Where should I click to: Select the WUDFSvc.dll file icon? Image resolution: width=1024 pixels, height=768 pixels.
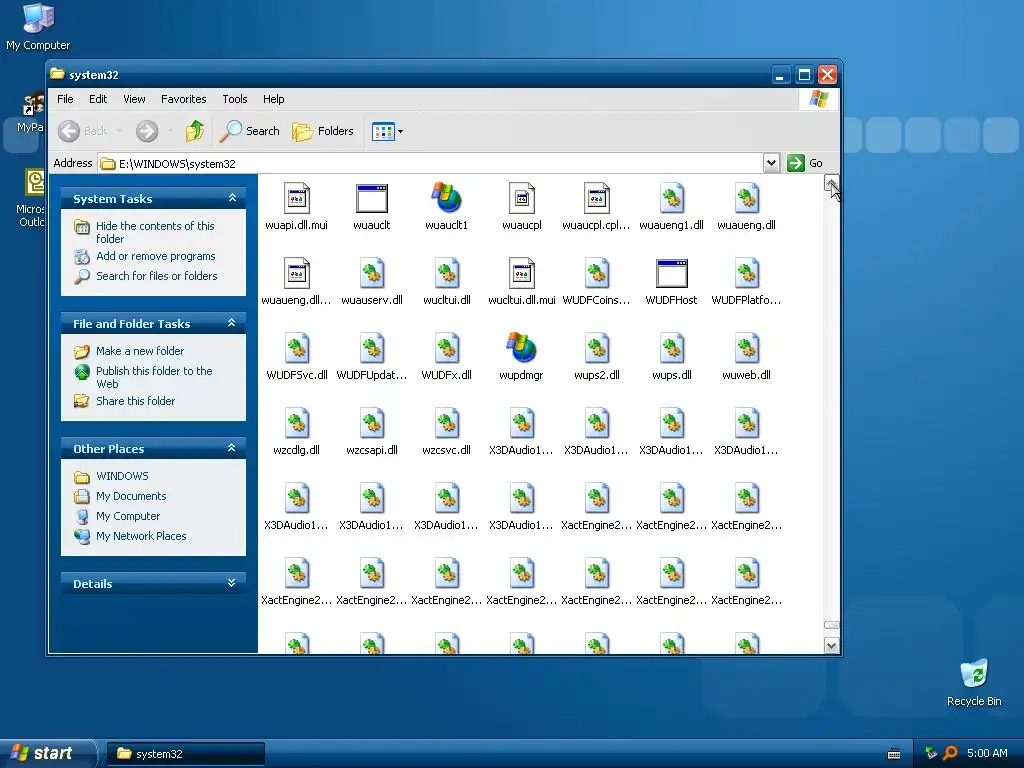coord(296,348)
